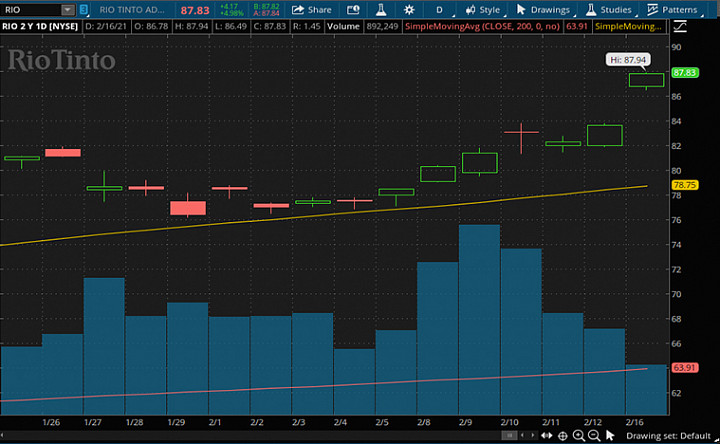Click the scroll left arrow at bottom
Viewport: 720px width, 444px height.
(x=522, y=435)
